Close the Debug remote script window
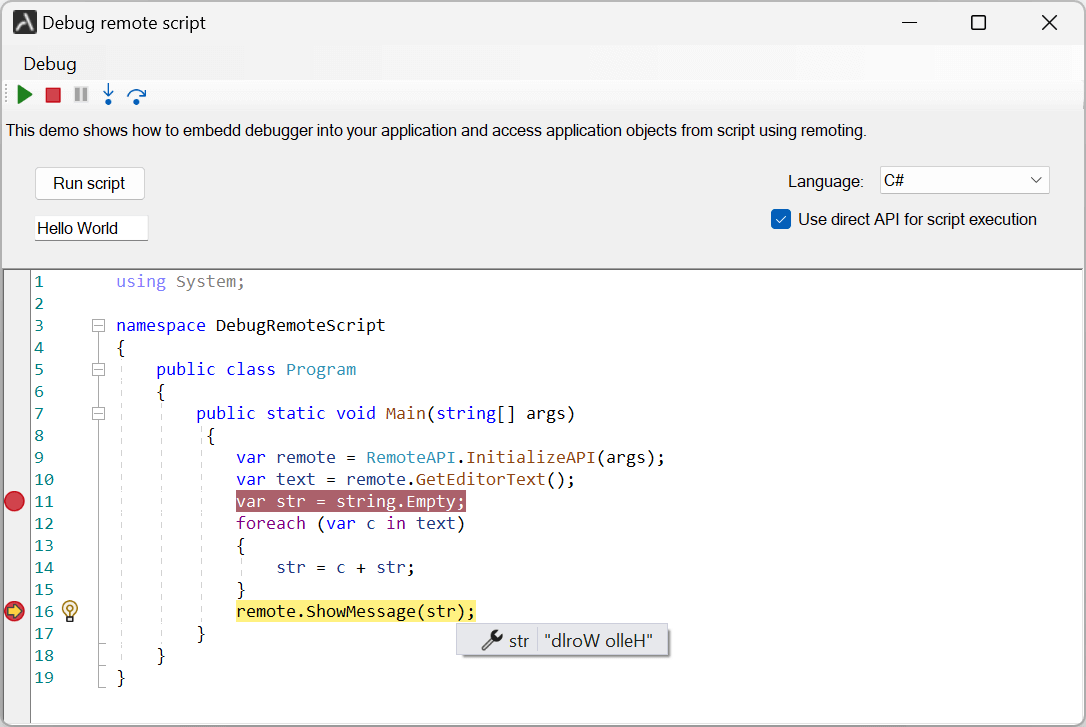Screen dimensions: 1086x727 click(x=1049, y=23)
